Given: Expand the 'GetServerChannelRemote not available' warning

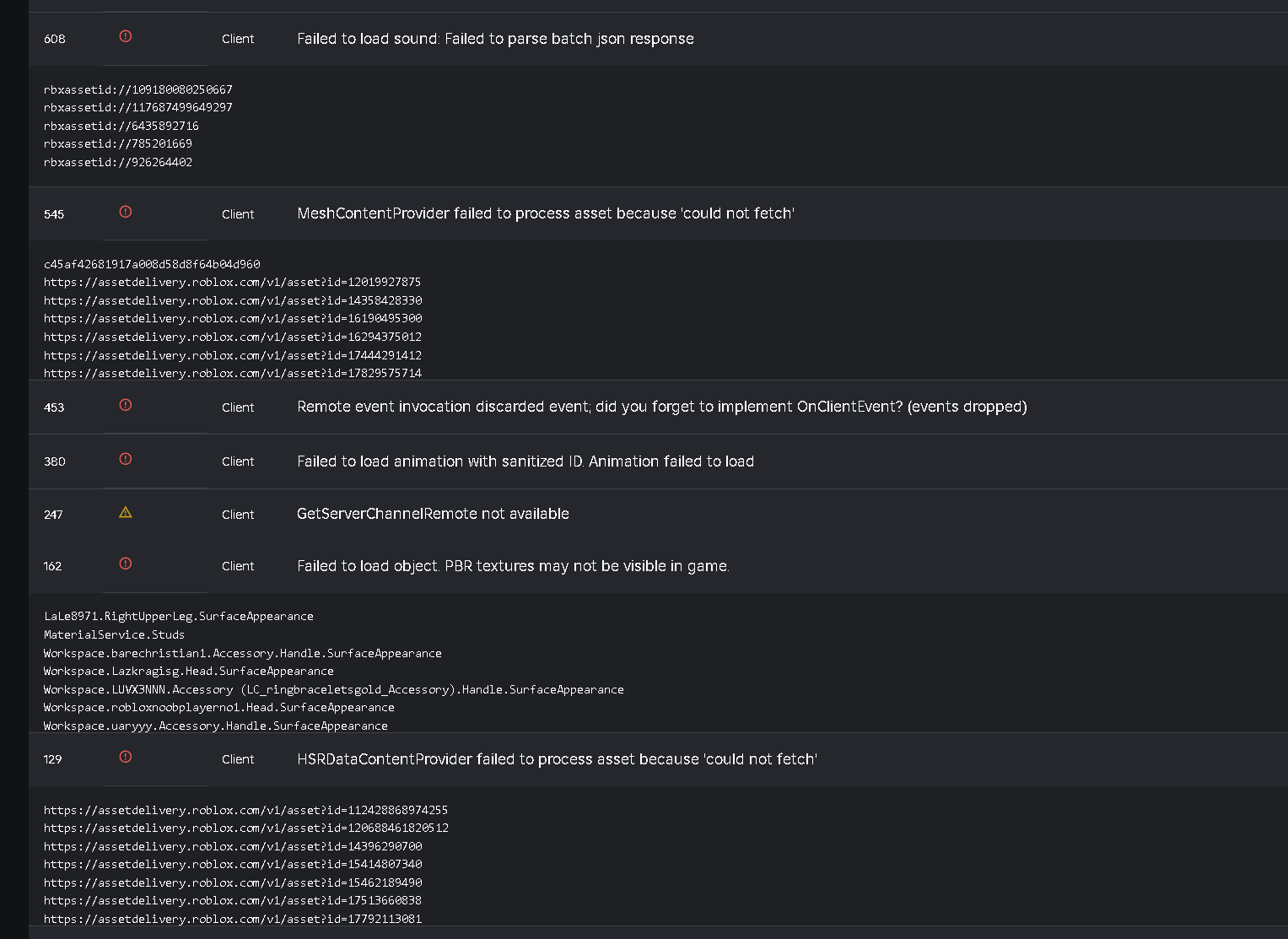Looking at the screenshot, I should pyautogui.click(x=433, y=514).
